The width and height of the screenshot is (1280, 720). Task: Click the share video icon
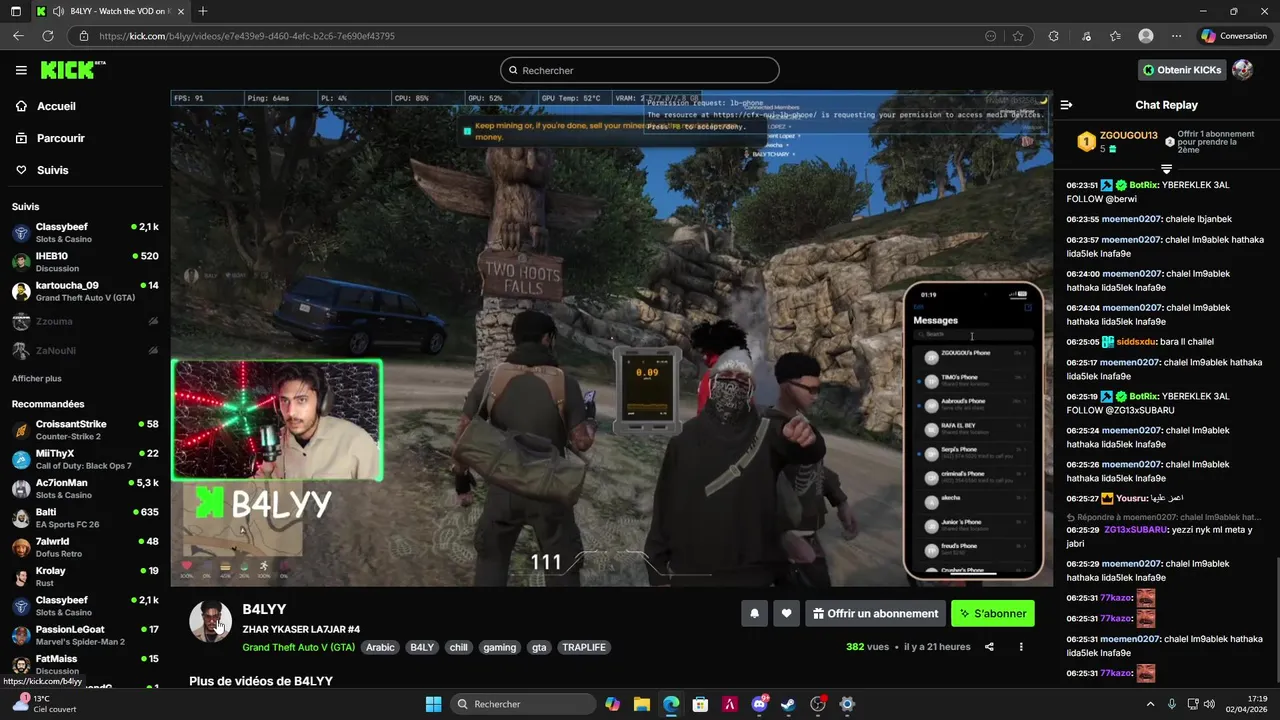[989, 647]
